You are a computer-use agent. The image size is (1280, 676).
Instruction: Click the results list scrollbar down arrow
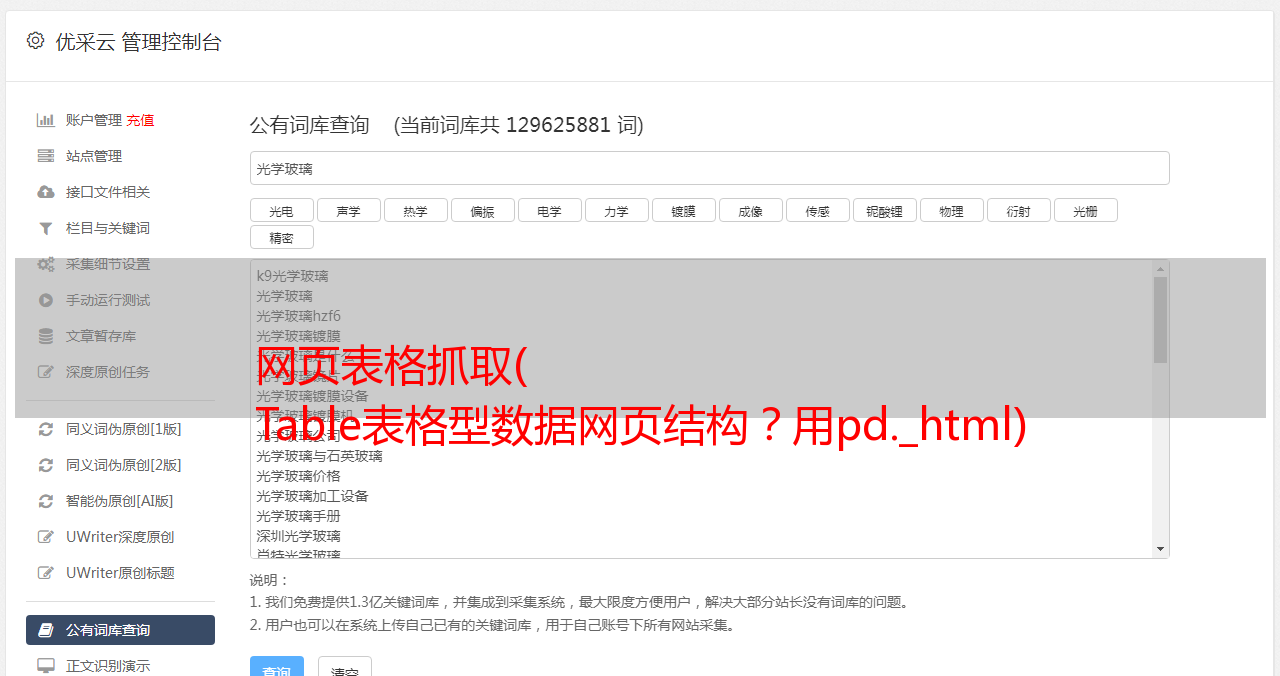1160,549
